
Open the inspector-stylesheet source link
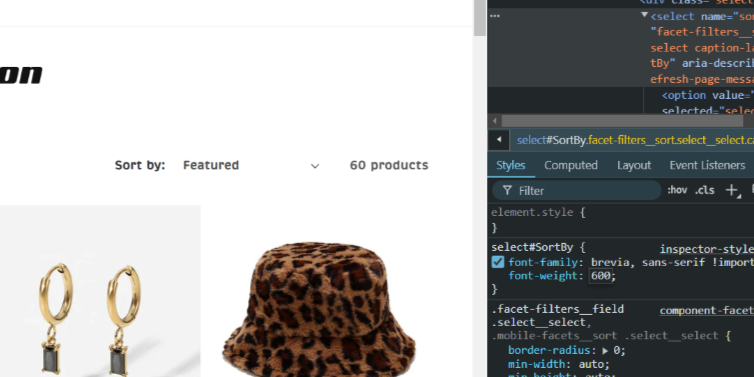(x=706, y=249)
